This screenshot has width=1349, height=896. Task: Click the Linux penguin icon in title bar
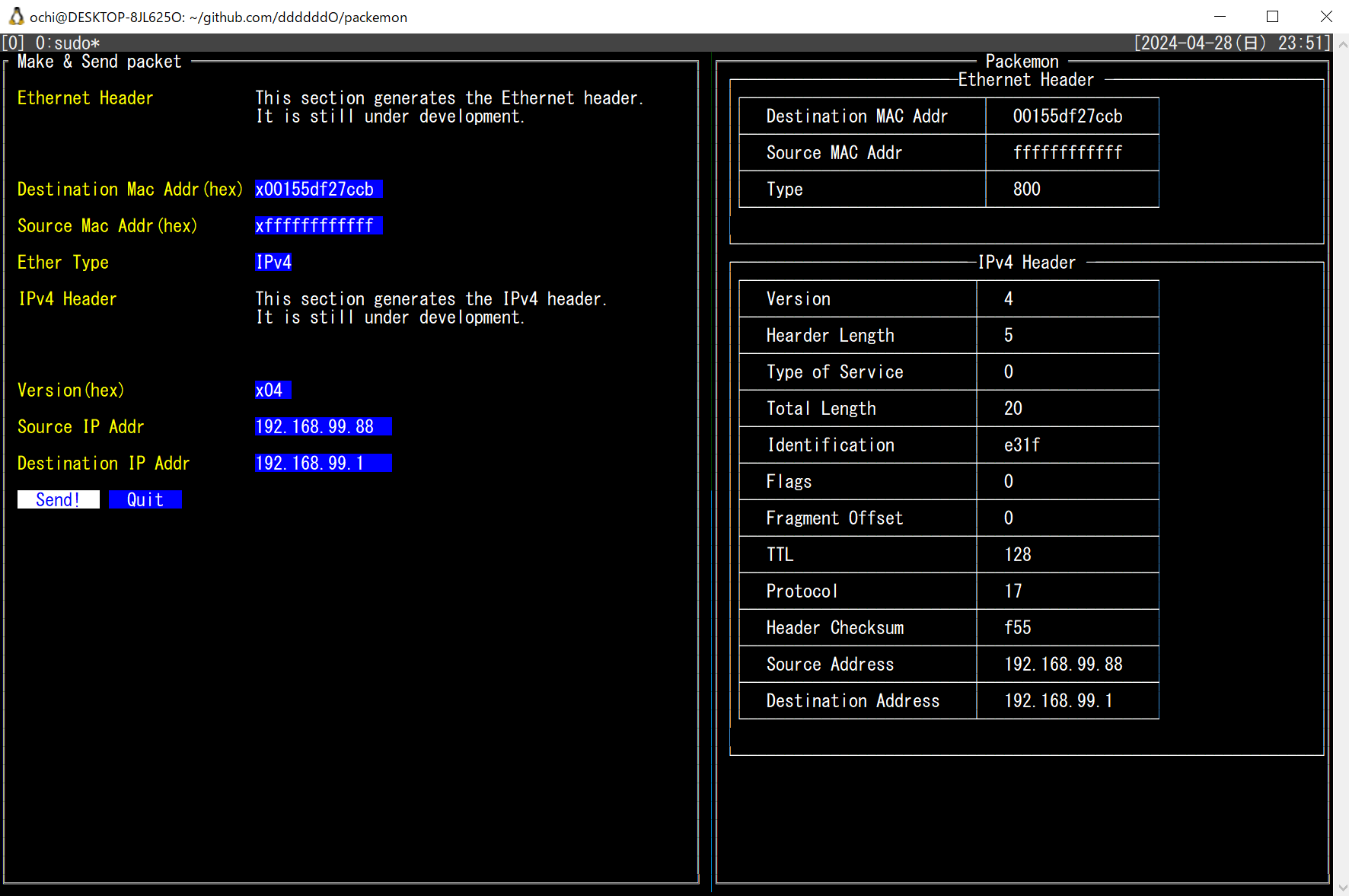pos(16,16)
